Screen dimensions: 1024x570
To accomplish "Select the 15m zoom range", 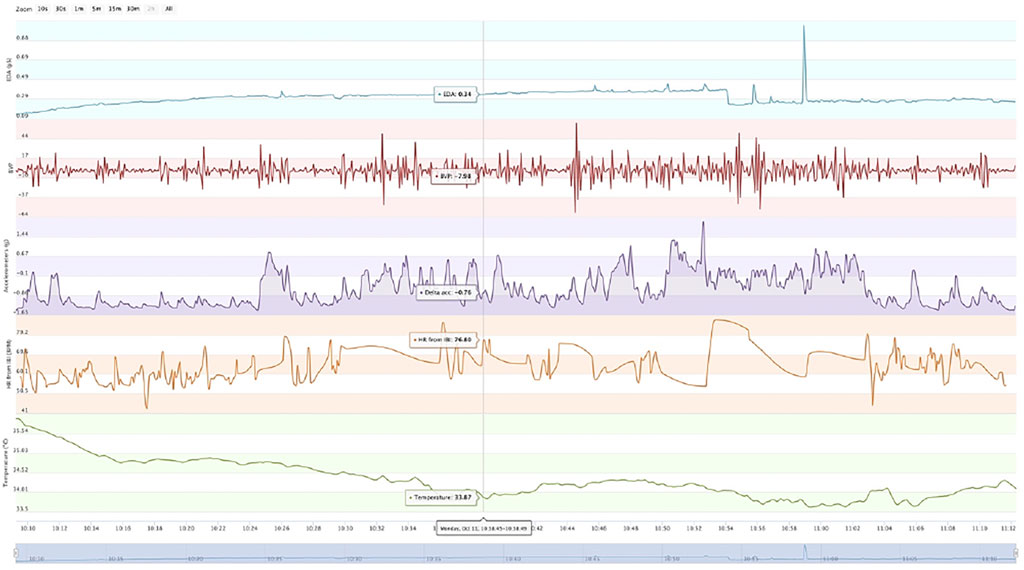I will [115, 9].
